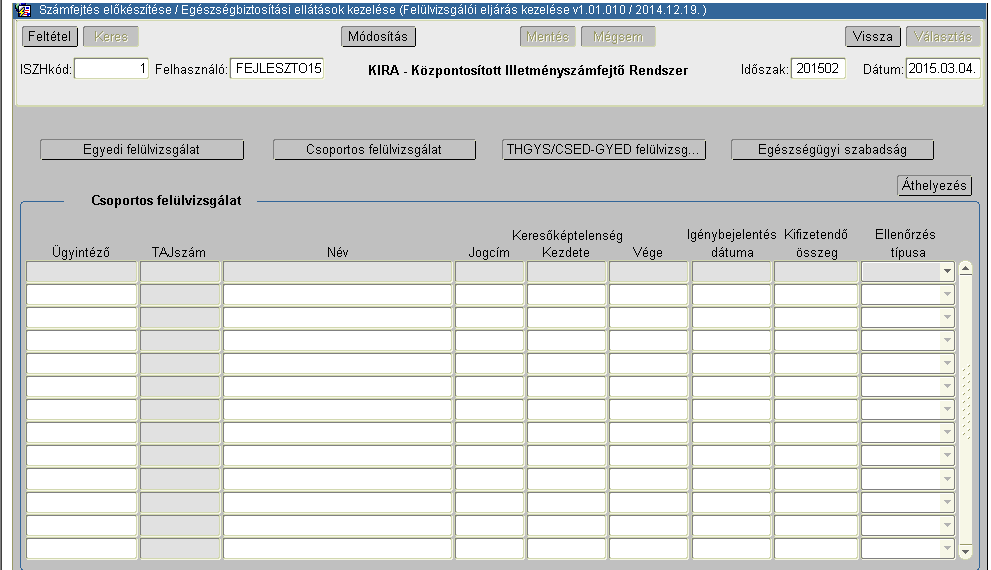Screen dimensions: 991x570
Task: Click the Mégsem button
Action: (x=617, y=37)
